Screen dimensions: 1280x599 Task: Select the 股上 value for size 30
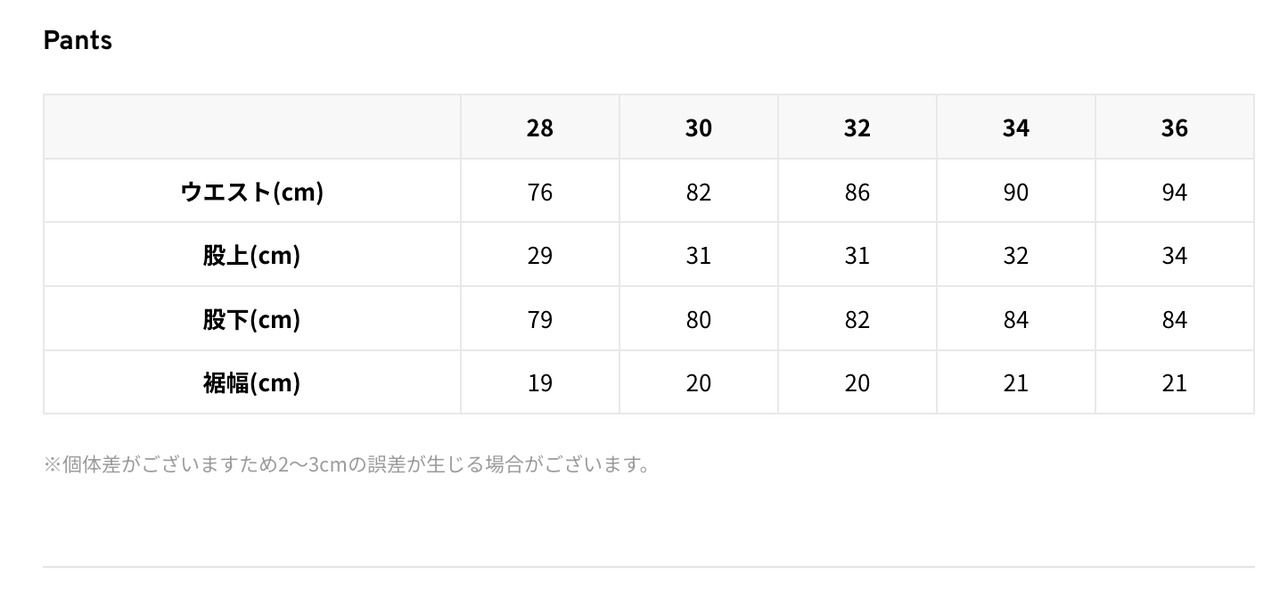coord(698,256)
